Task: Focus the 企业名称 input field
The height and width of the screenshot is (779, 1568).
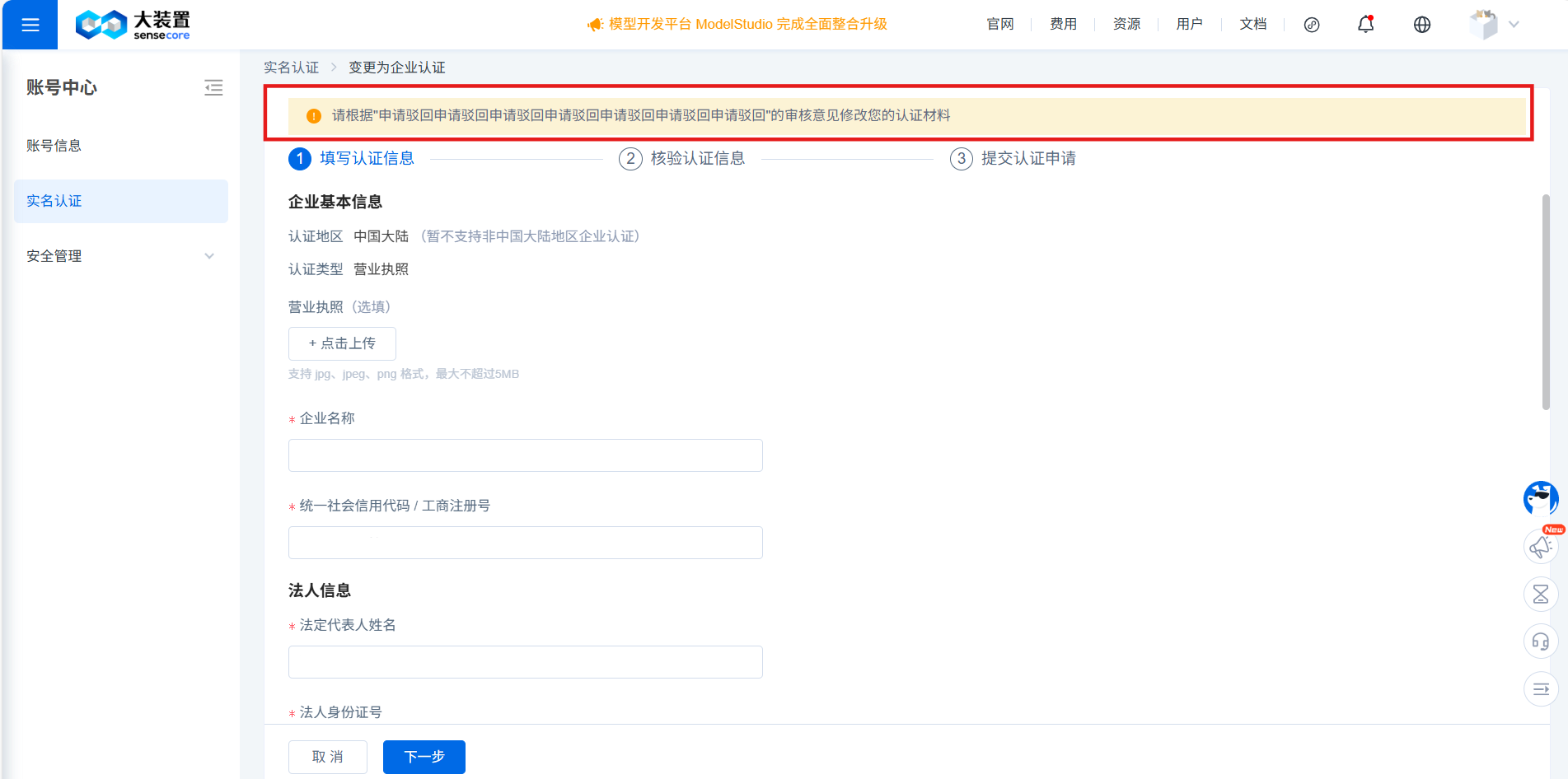Action: coord(526,455)
